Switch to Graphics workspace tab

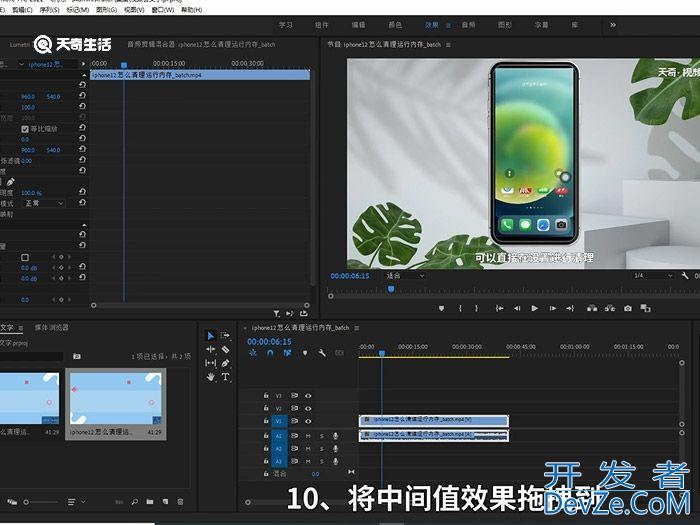point(505,25)
